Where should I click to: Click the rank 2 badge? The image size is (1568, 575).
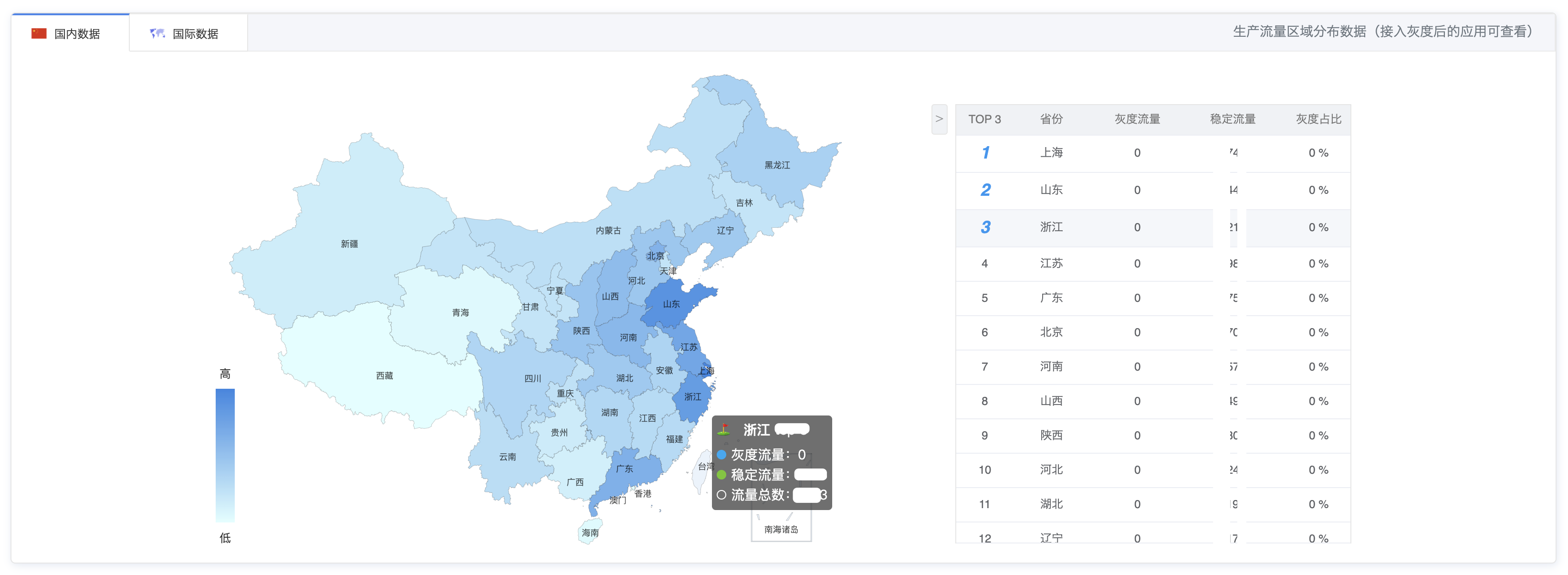click(985, 191)
